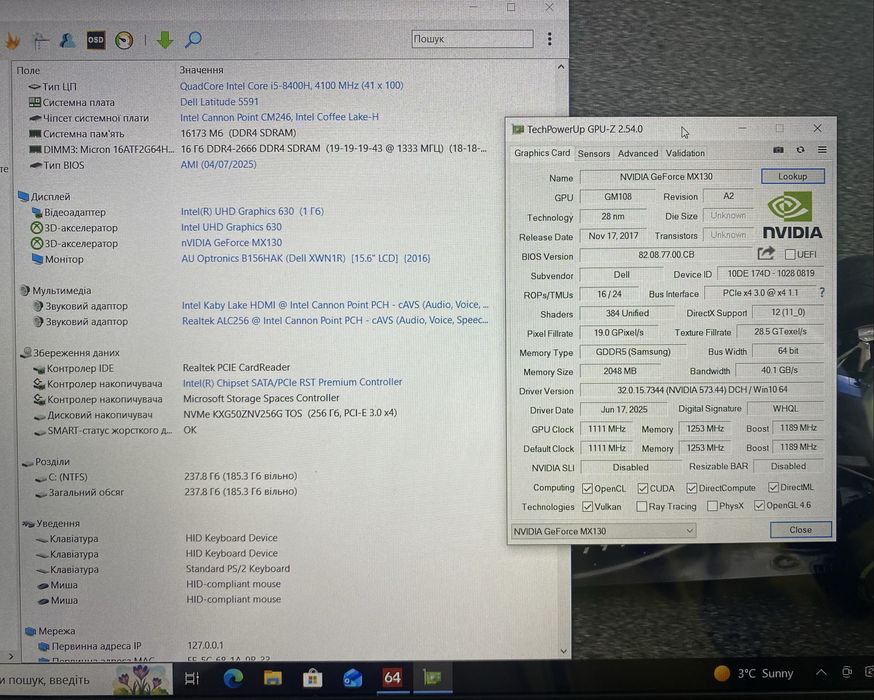Image resolution: width=874 pixels, height=700 pixels.
Task: Click the NVIDIA logo in GPU-Z
Action: click(x=792, y=215)
